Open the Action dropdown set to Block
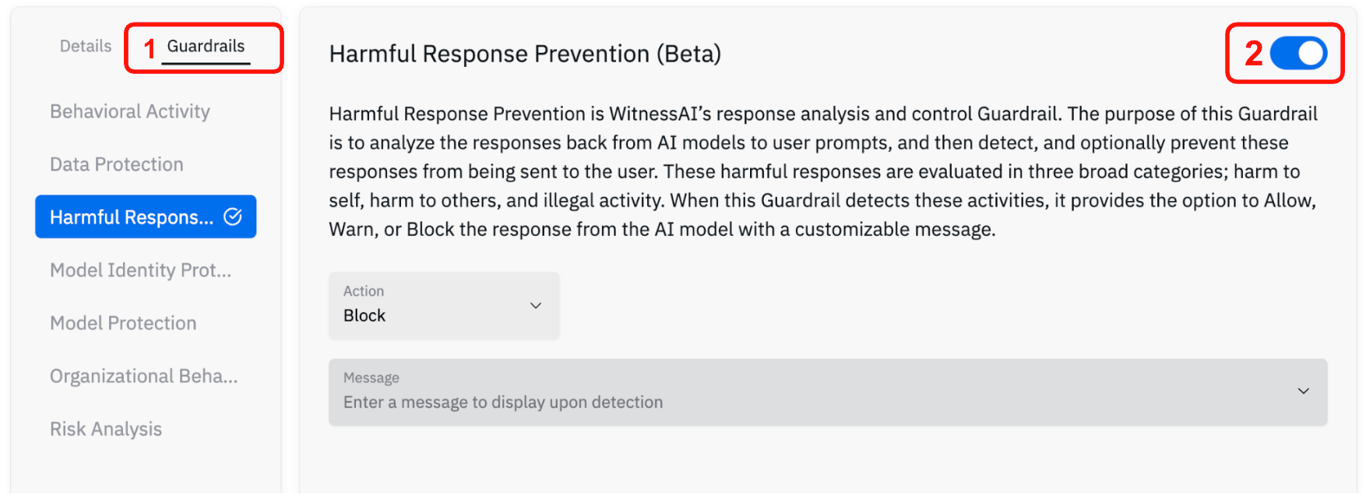Viewport: 1366px width, 503px height. click(443, 305)
